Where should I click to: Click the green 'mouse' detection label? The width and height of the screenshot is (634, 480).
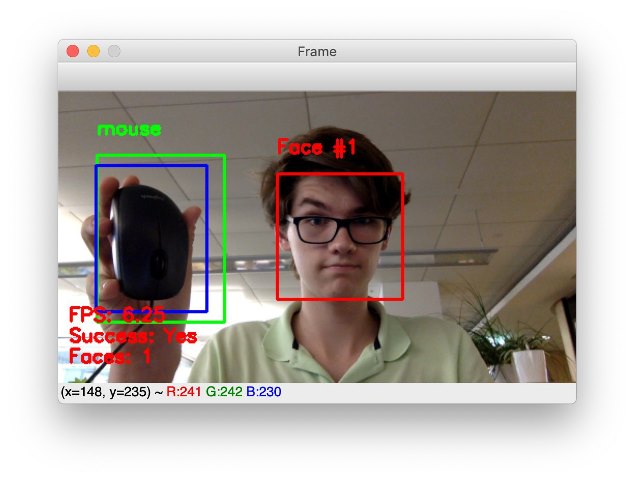(129, 129)
